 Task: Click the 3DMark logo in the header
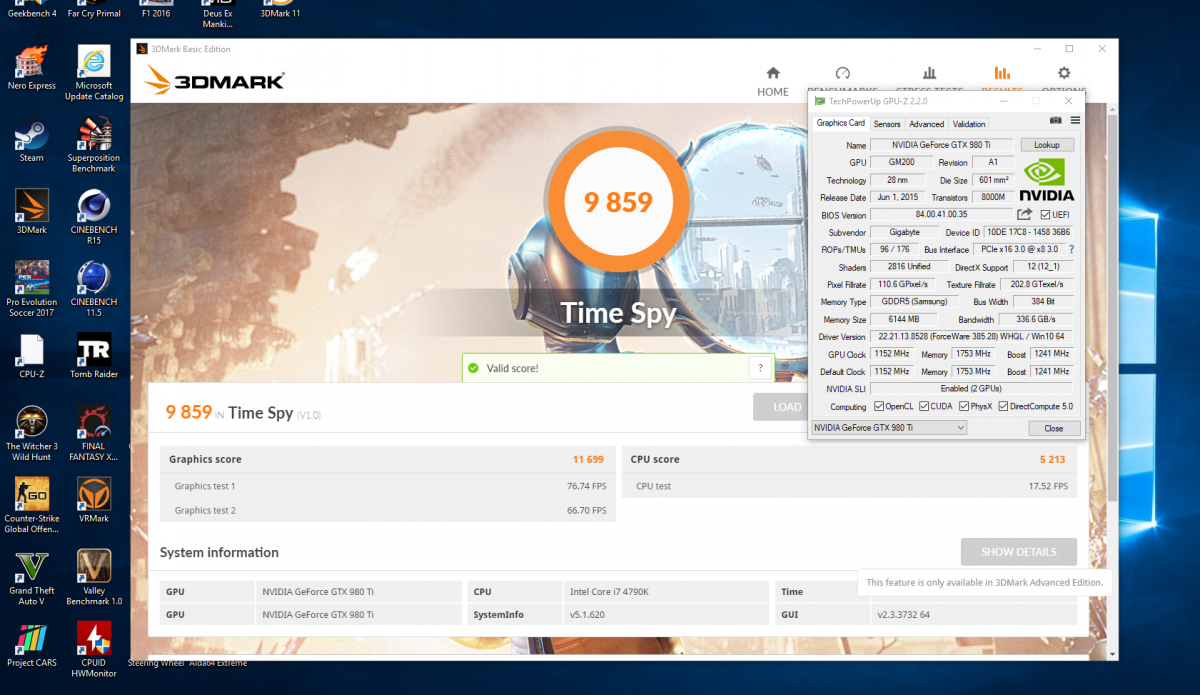point(214,81)
